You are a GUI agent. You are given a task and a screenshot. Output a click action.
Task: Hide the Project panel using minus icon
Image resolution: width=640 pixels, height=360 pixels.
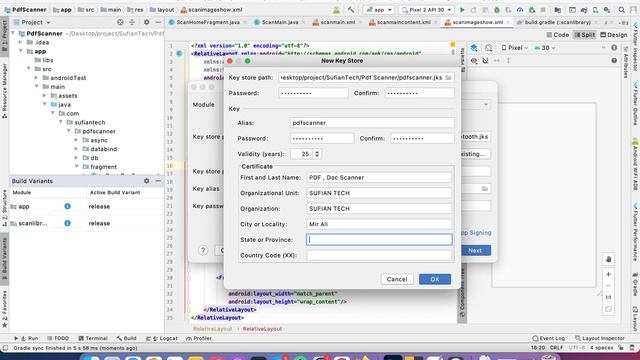tap(158, 22)
